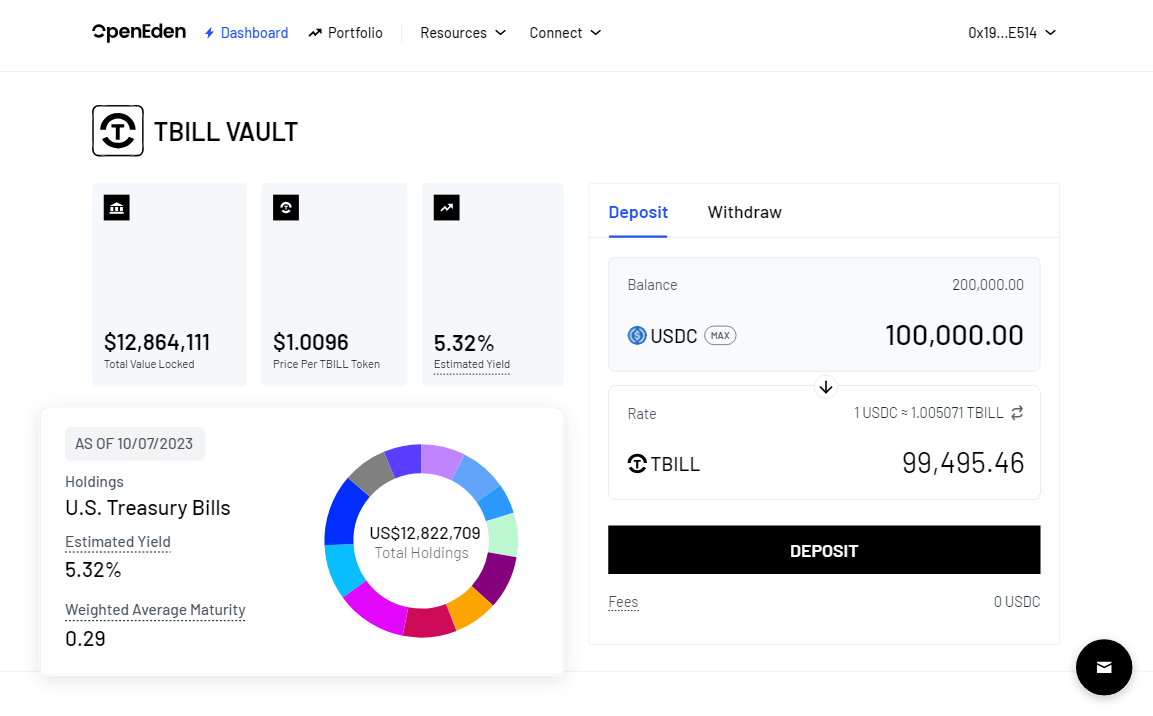Open the chat mail widget
This screenshot has height=716, width=1153.
coord(1104,667)
